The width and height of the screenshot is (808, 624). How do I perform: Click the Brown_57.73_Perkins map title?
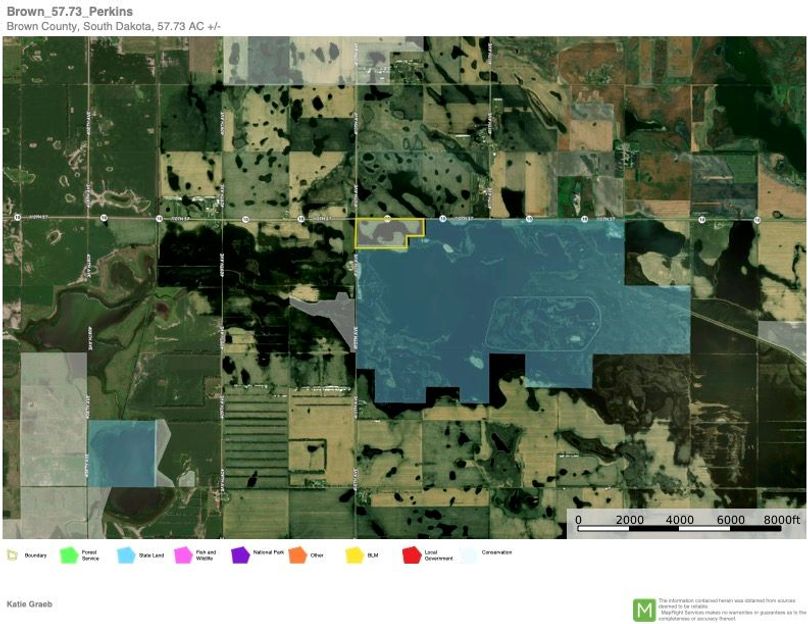70,11
